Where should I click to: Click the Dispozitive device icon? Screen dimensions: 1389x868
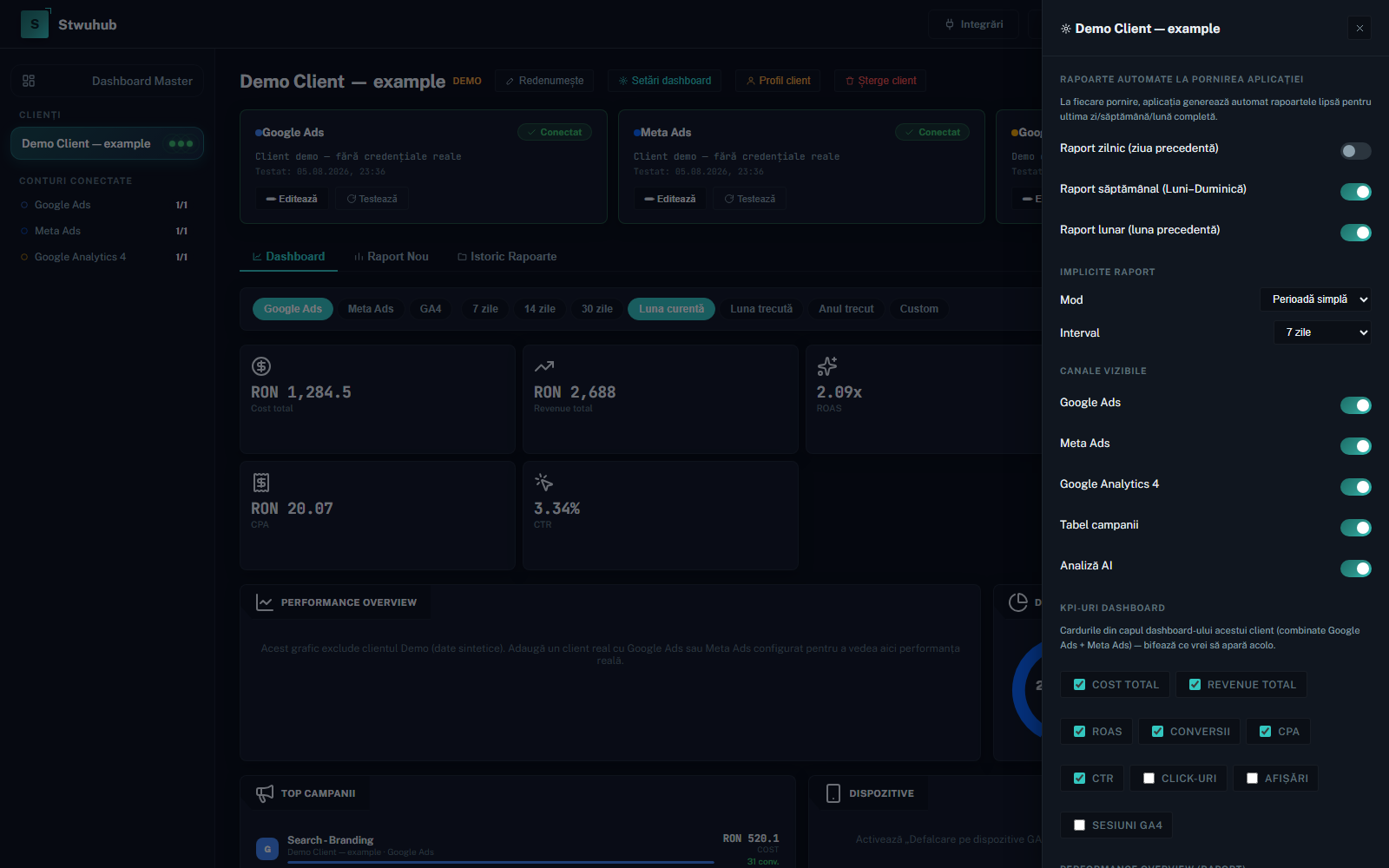click(x=833, y=793)
